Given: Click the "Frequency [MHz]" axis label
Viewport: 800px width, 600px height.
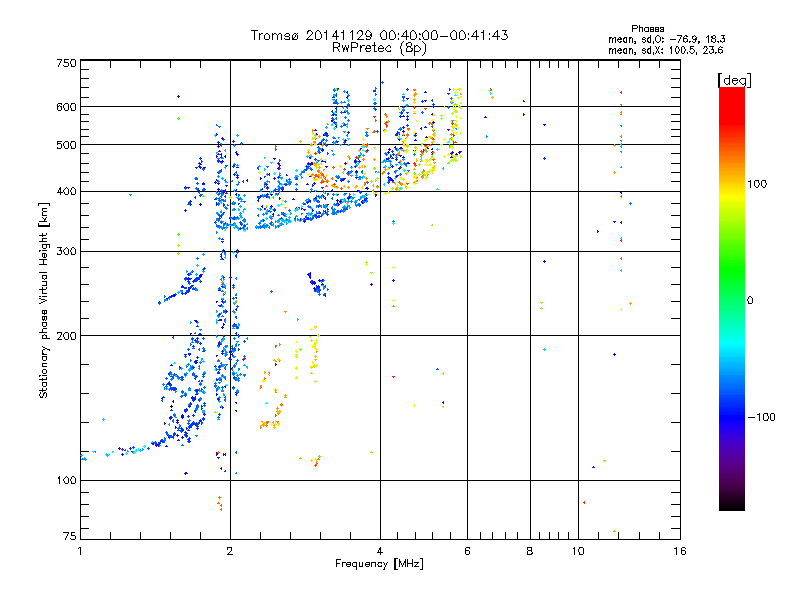Looking at the screenshot, I should coord(379,564).
